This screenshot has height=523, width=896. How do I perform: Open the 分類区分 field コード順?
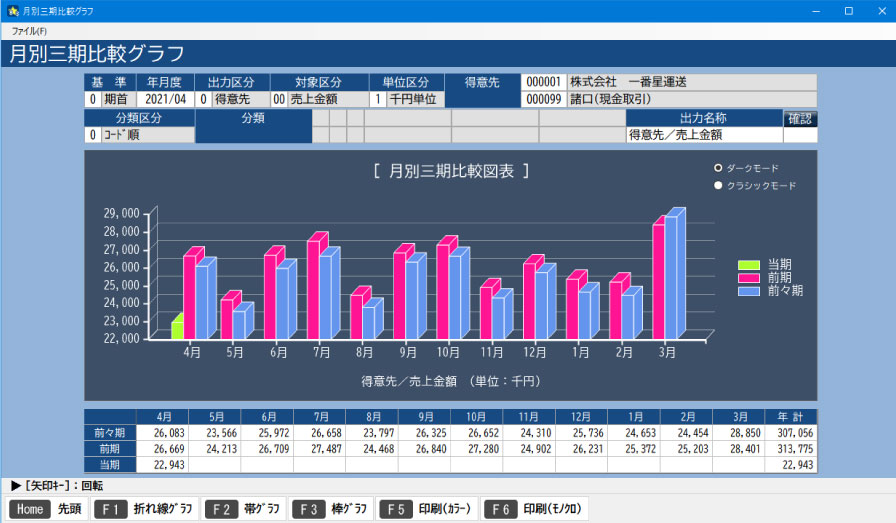tap(146, 135)
